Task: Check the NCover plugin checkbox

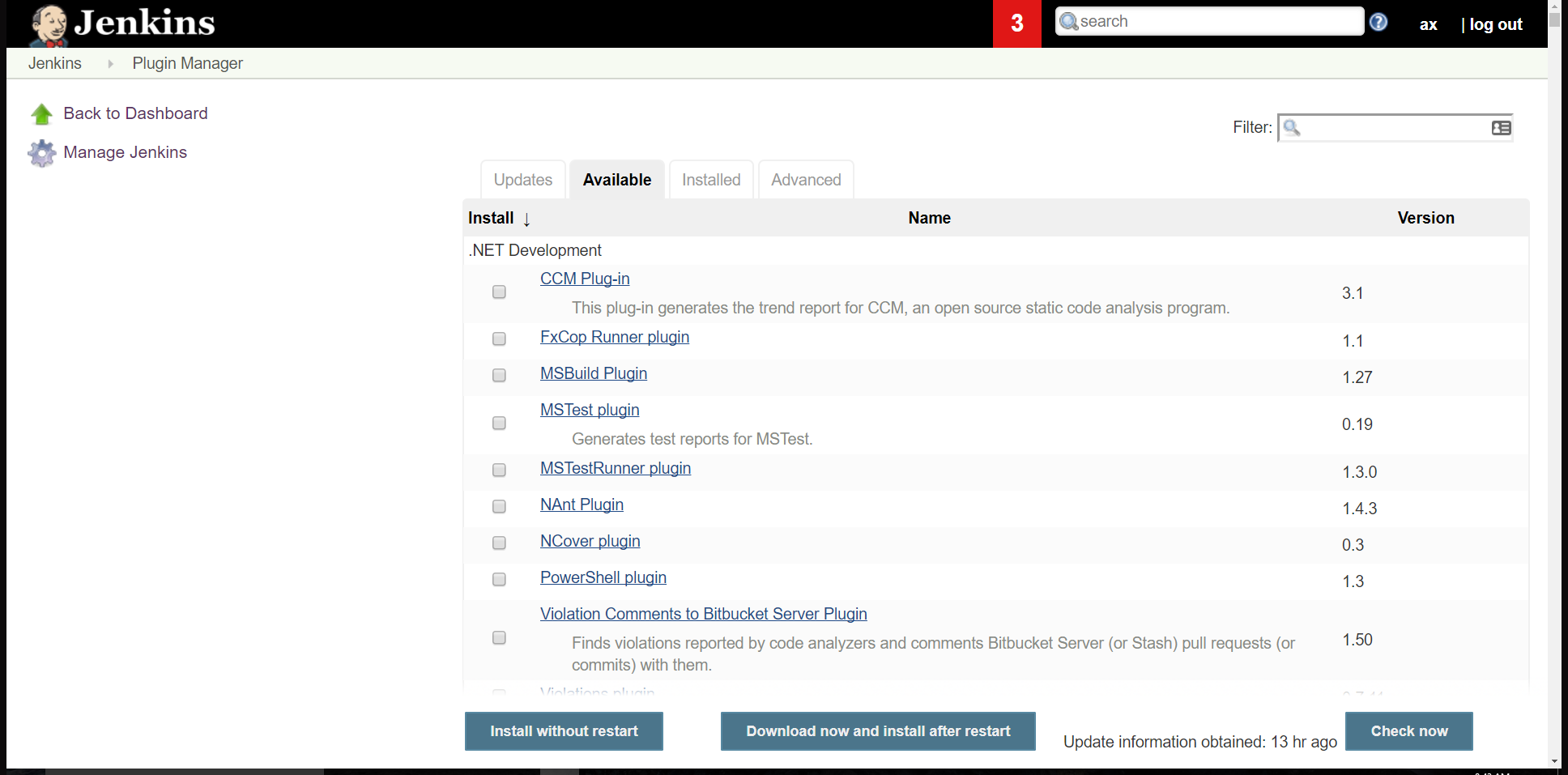Action: click(x=499, y=543)
